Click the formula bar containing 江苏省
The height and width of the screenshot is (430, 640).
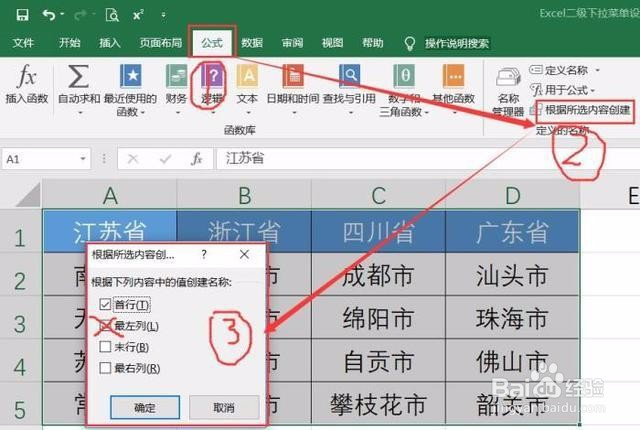[x=428, y=159]
